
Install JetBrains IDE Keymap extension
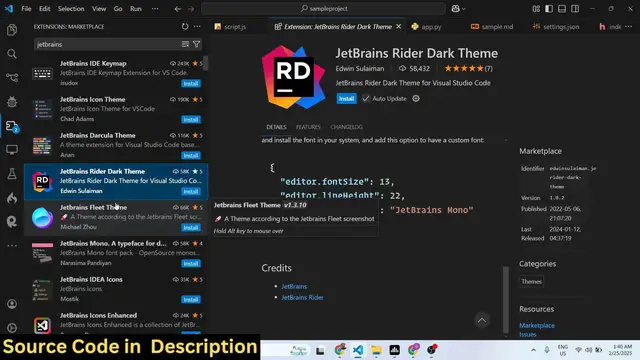tap(191, 84)
